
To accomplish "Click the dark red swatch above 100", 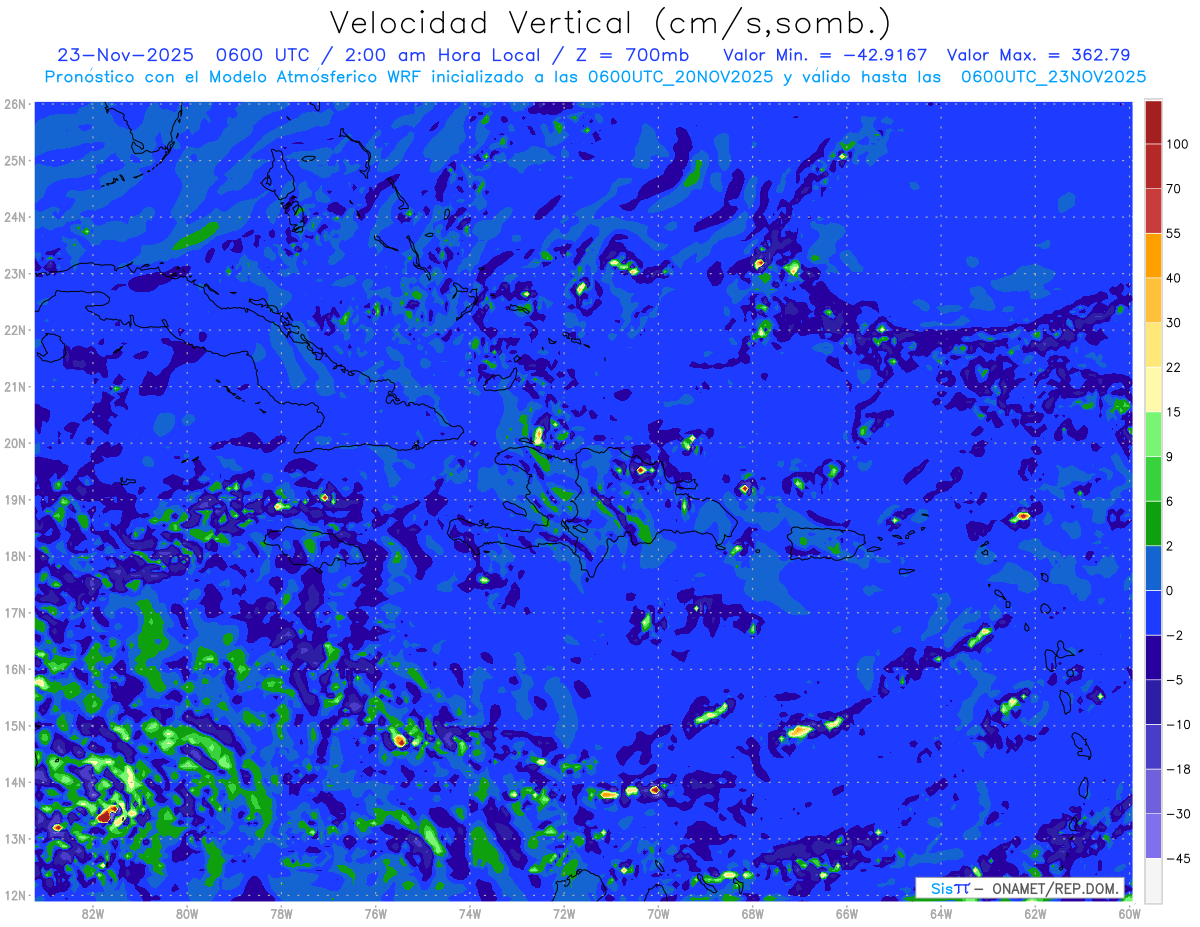I will click(x=1153, y=122).
